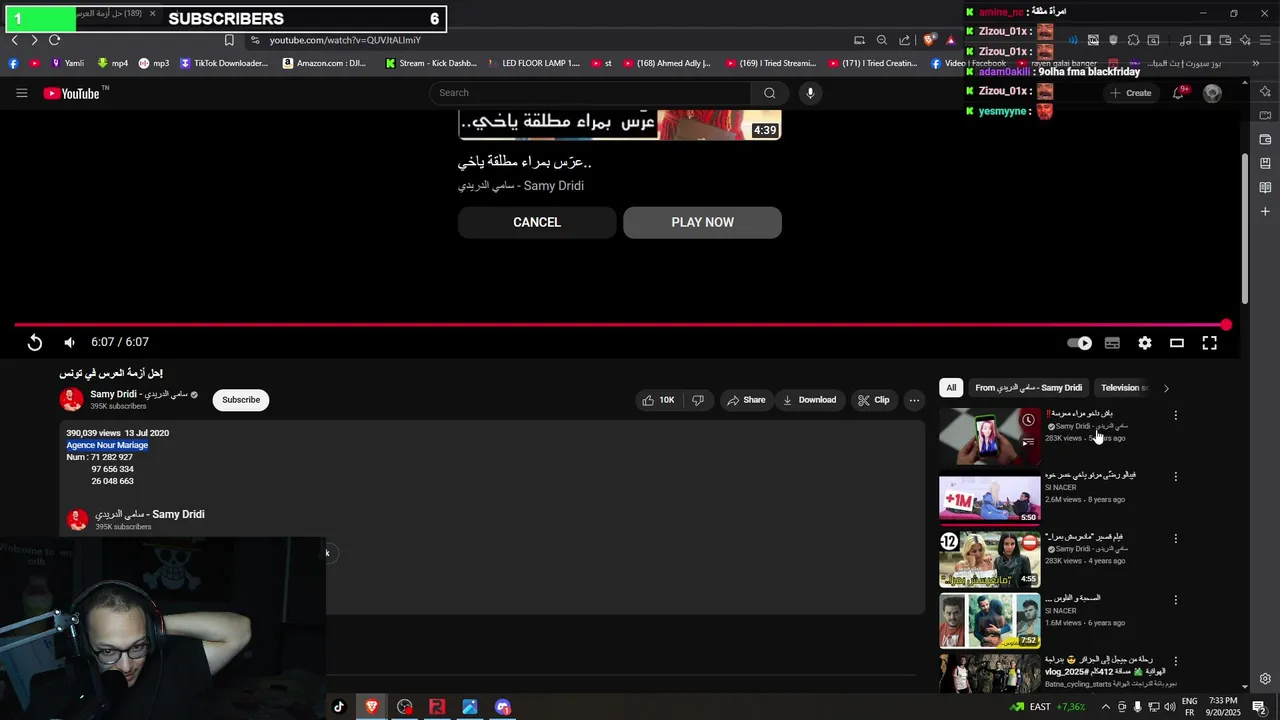Enter full screen mode
Screen dimensions: 1280x720
pos(1209,343)
